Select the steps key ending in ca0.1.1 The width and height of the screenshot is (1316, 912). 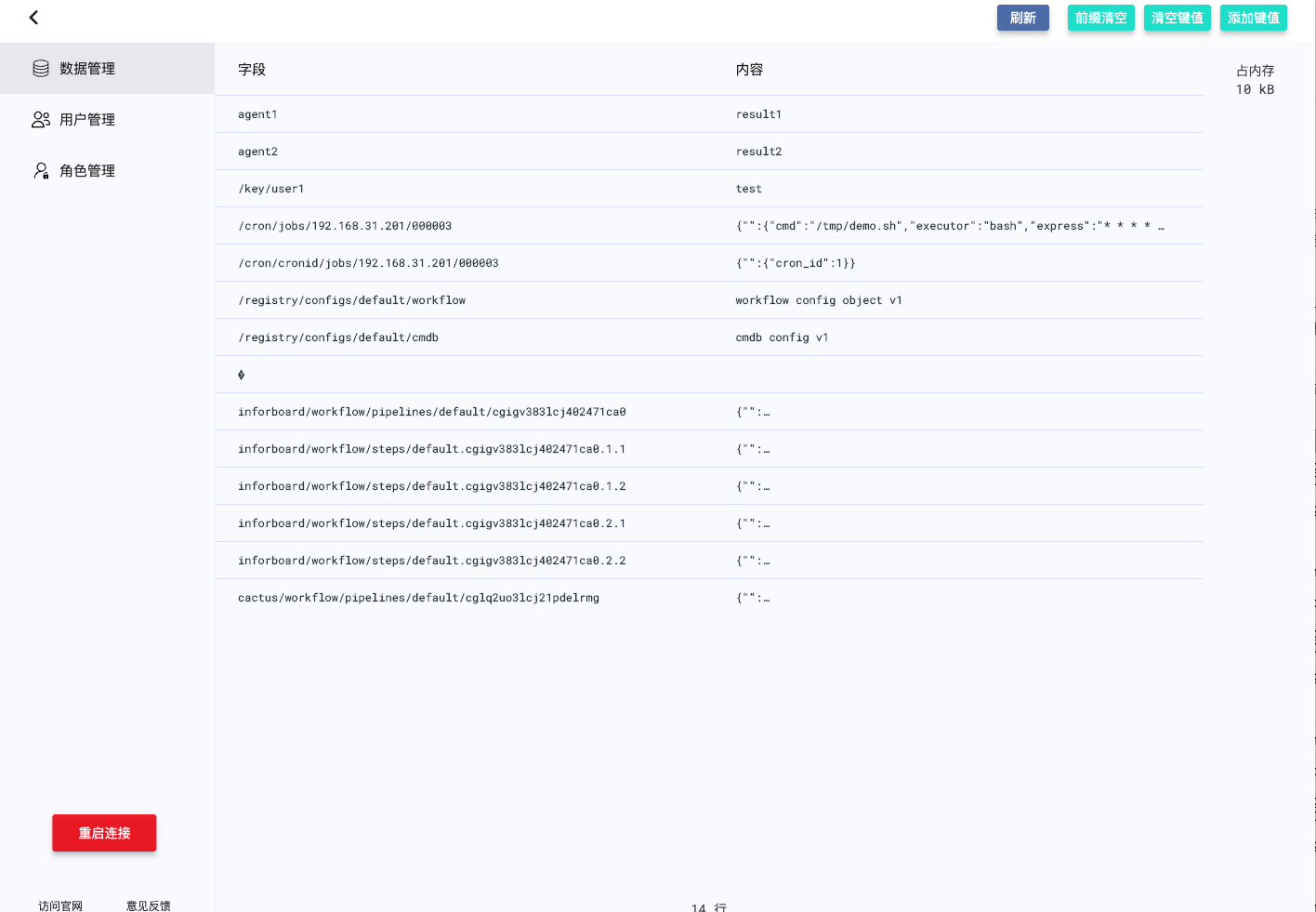point(432,449)
